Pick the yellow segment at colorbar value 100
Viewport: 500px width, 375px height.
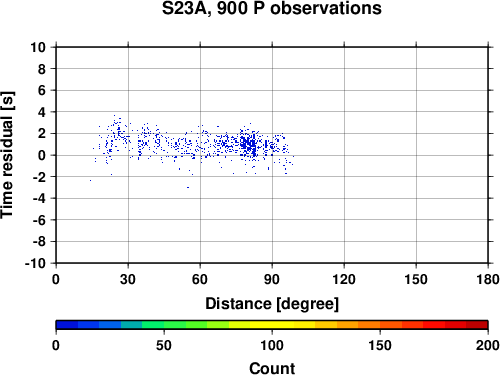(272, 325)
